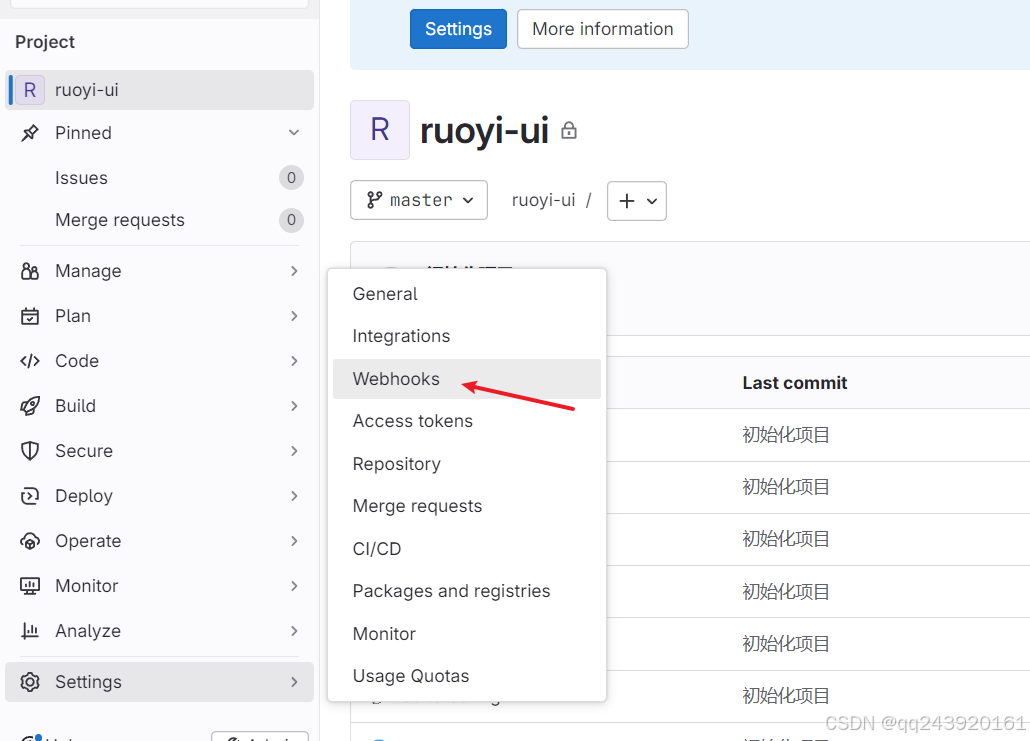1030x741 pixels.
Task: Open General settings from flyout
Action: click(x=467, y=294)
